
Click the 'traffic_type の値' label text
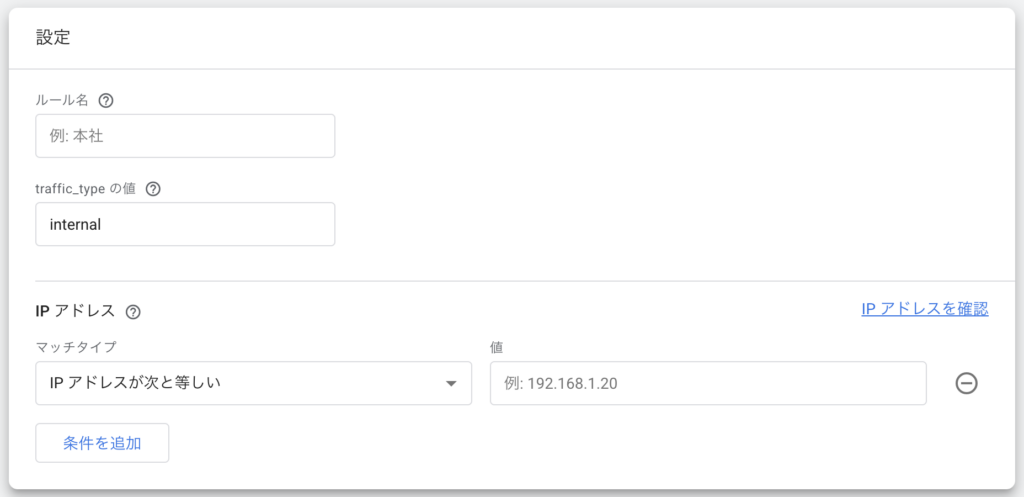(x=88, y=189)
